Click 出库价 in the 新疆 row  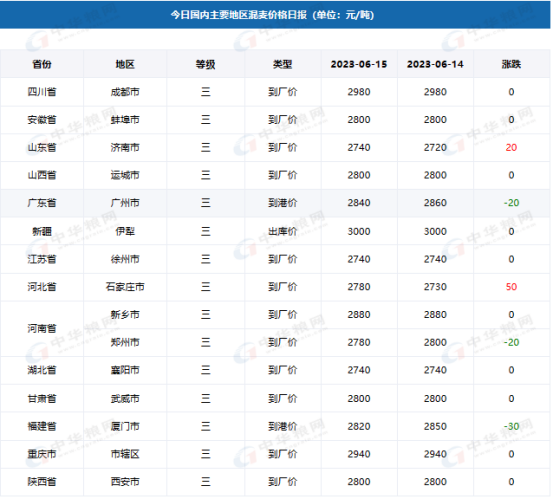pos(282,231)
